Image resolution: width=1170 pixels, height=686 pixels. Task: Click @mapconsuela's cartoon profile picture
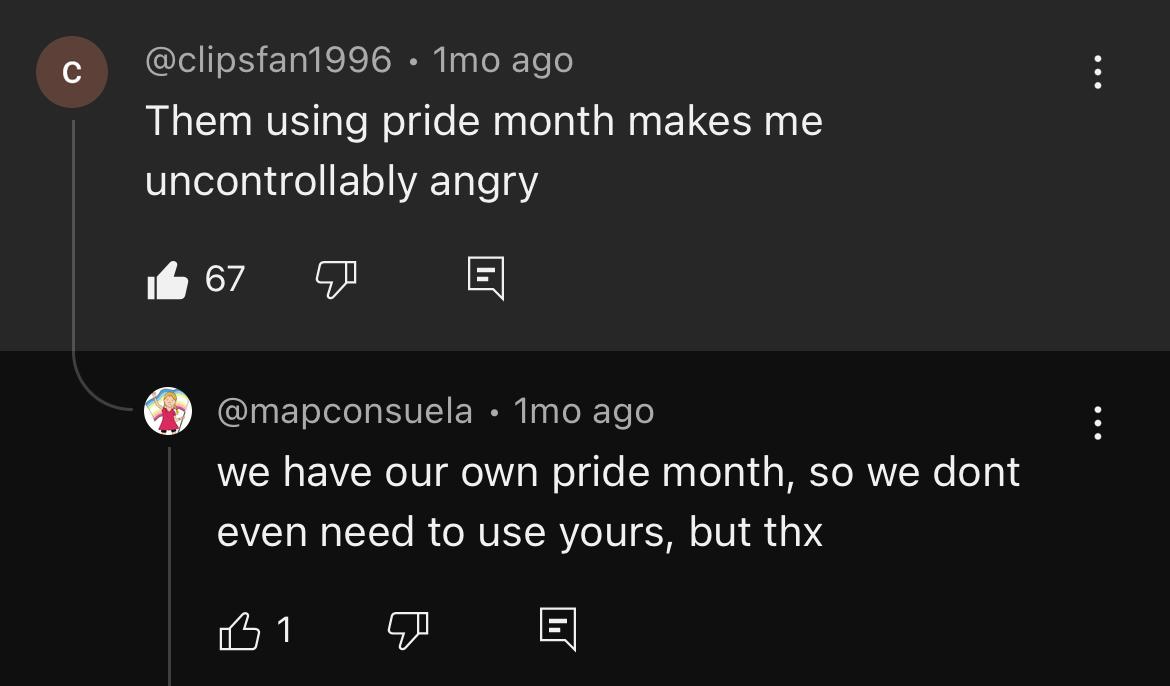tap(168, 411)
